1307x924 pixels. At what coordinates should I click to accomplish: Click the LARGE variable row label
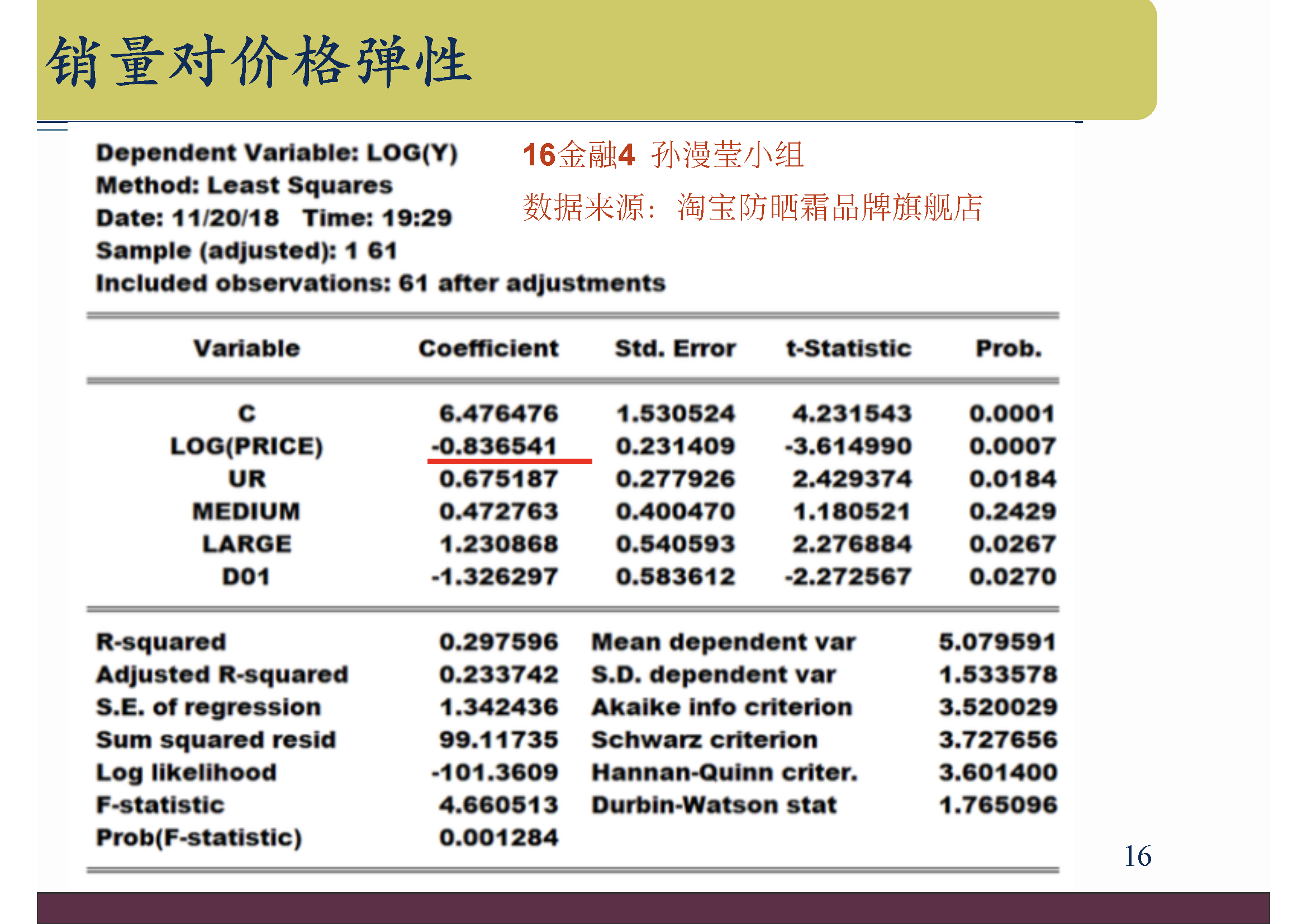pos(246,544)
